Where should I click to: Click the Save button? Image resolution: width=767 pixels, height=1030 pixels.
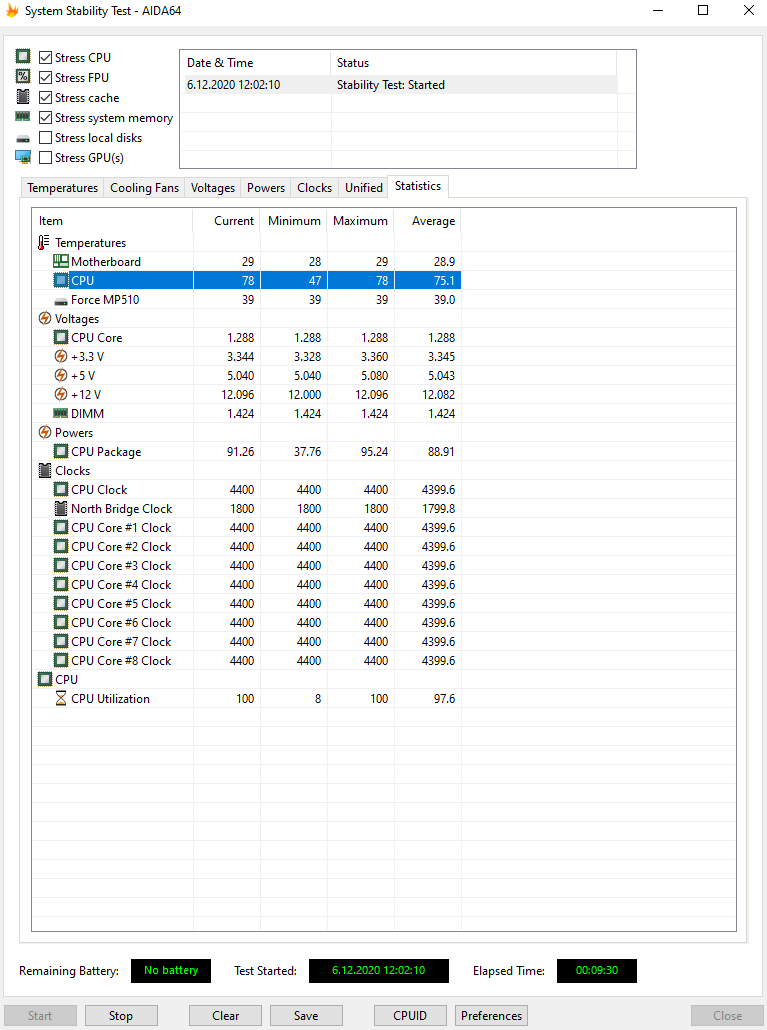pos(306,1016)
